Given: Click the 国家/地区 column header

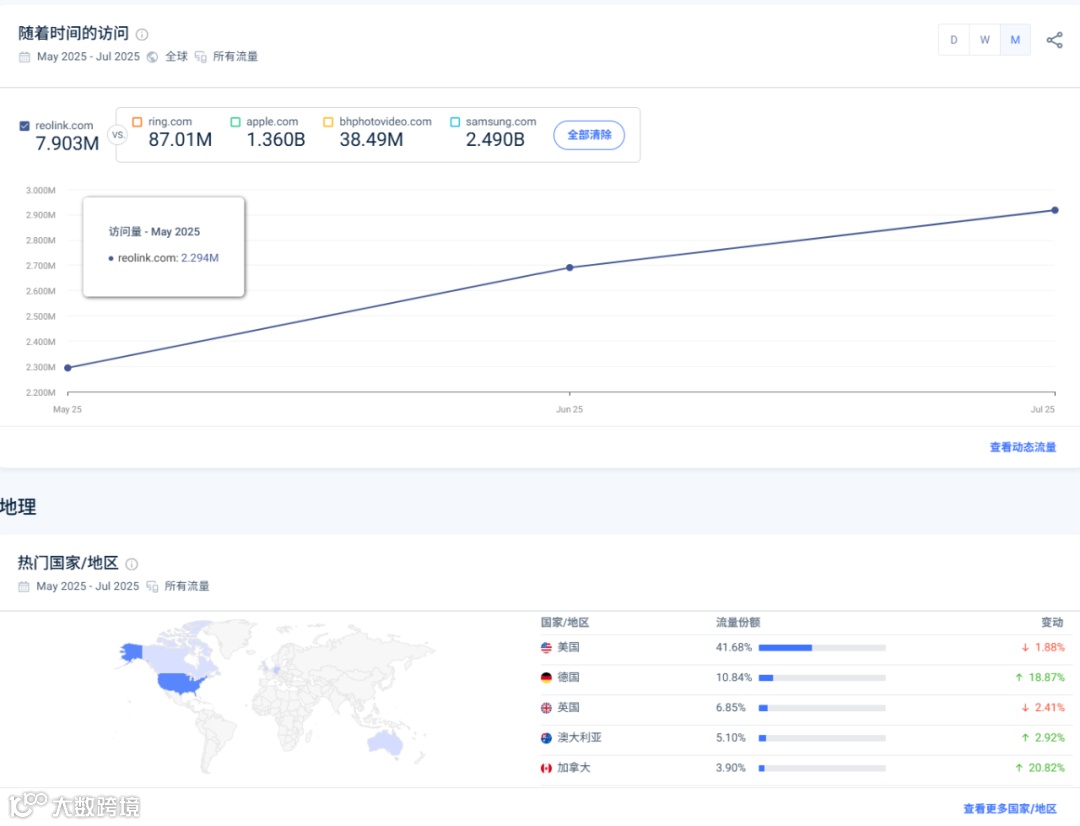Looking at the screenshot, I should (565, 623).
